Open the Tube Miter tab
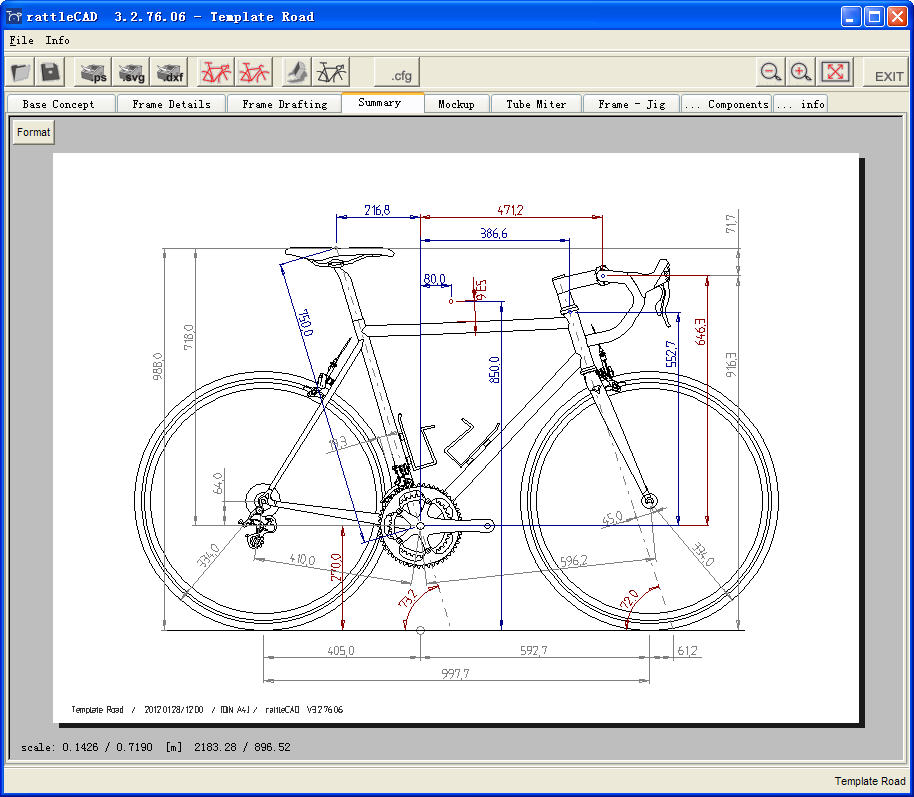 [x=536, y=104]
